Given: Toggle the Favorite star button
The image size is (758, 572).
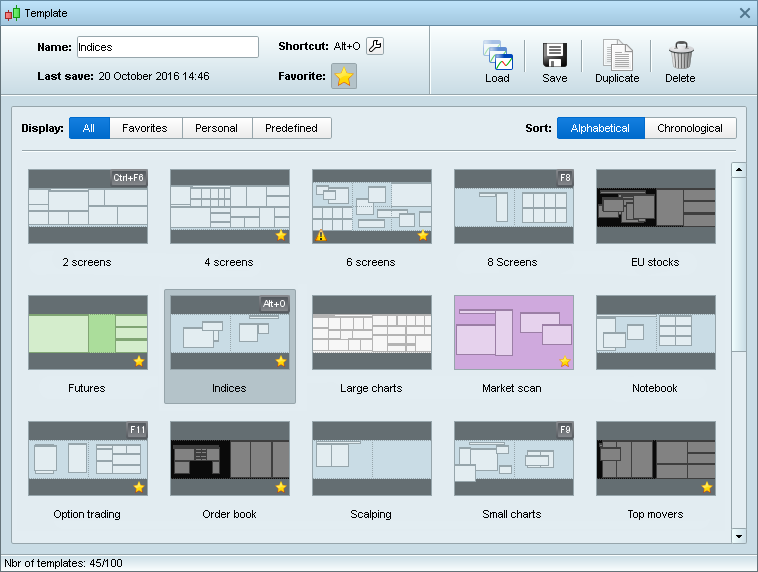Looking at the screenshot, I should (343, 77).
